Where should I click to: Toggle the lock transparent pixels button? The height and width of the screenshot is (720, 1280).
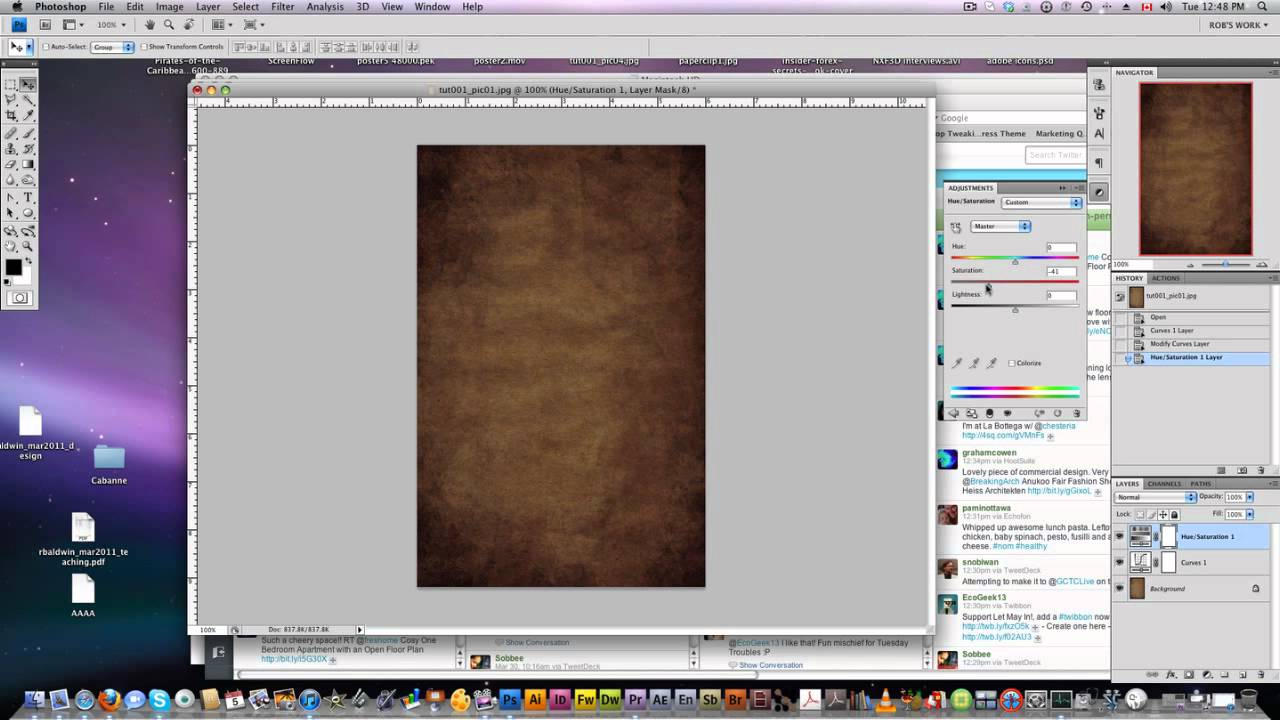tap(1139, 514)
